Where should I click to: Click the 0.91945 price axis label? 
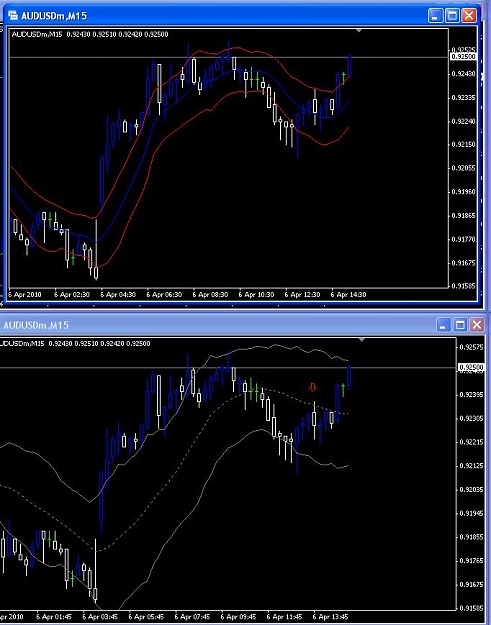(x=471, y=513)
